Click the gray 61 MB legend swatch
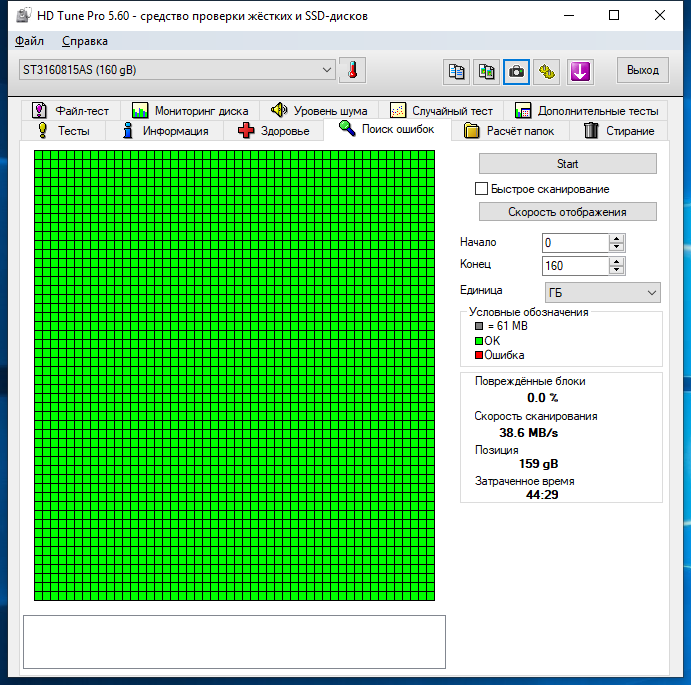This screenshot has width=691, height=685. 479,326
